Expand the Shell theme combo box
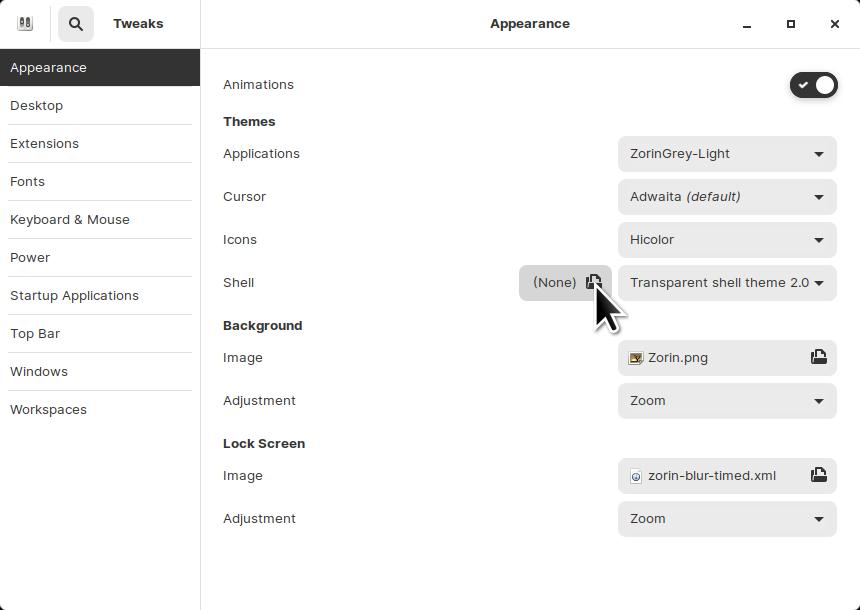Image resolution: width=860 pixels, height=610 pixels. (x=727, y=283)
